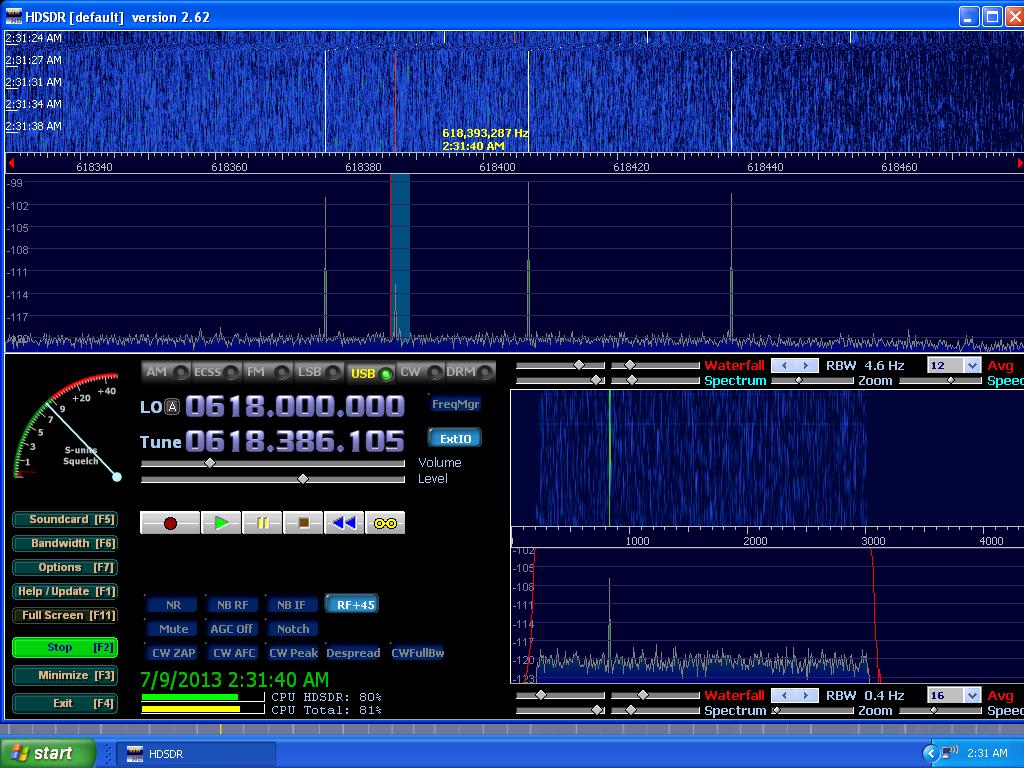
Task: Toggle the NR noise reduction button
Action: (173, 605)
